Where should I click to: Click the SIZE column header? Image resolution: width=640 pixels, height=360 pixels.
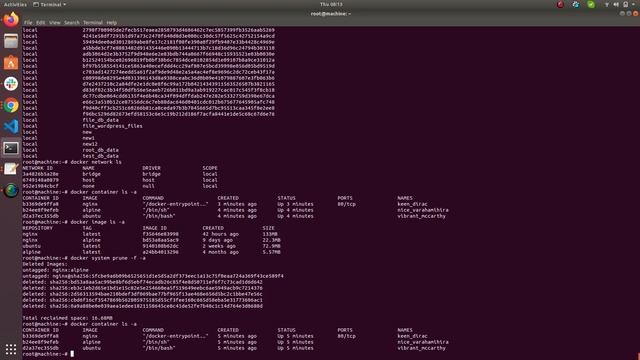(269, 228)
